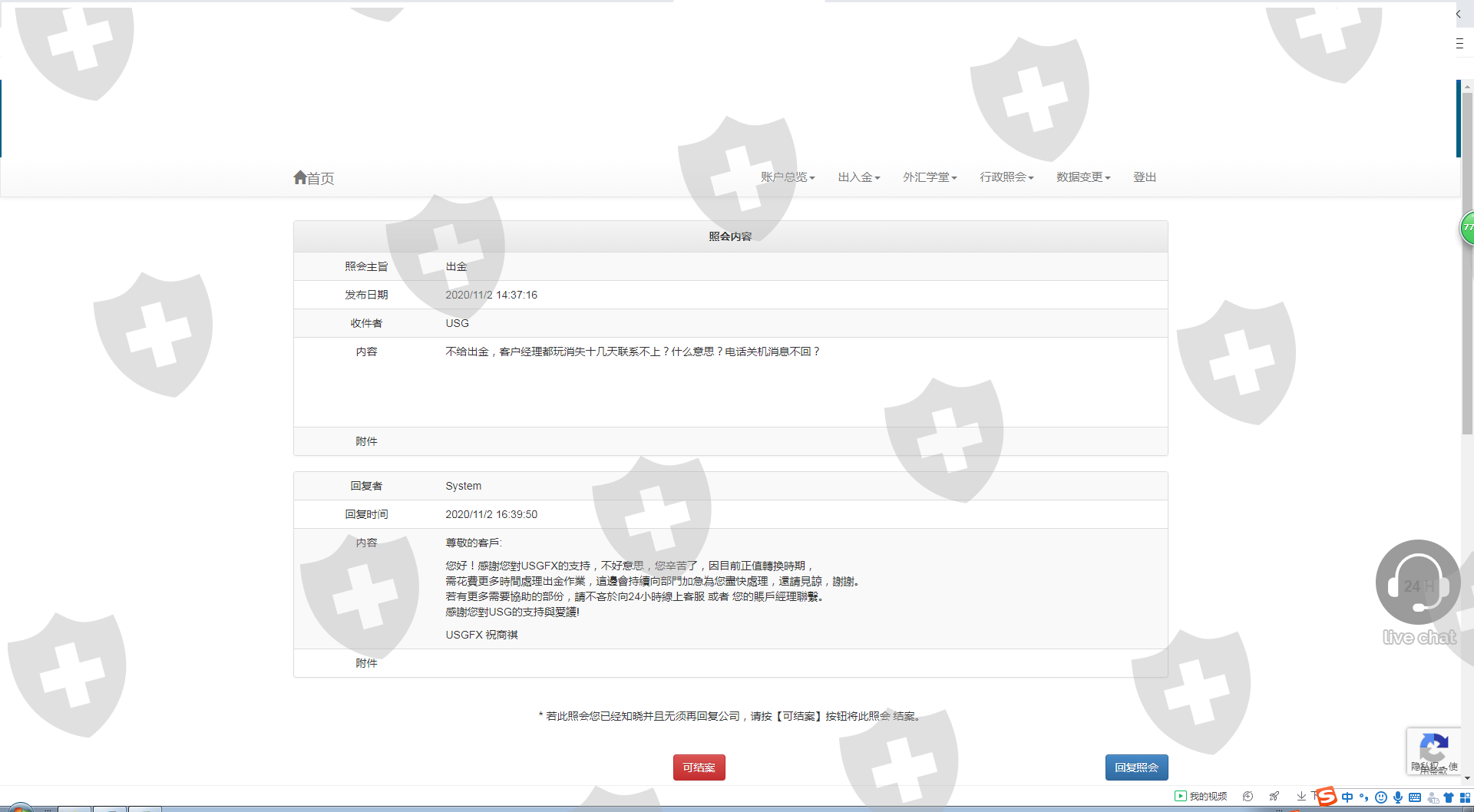The height and width of the screenshot is (812, 1474).
Task: Click the Sogou skin shirt icon
Action: [x=1449, y=797]
